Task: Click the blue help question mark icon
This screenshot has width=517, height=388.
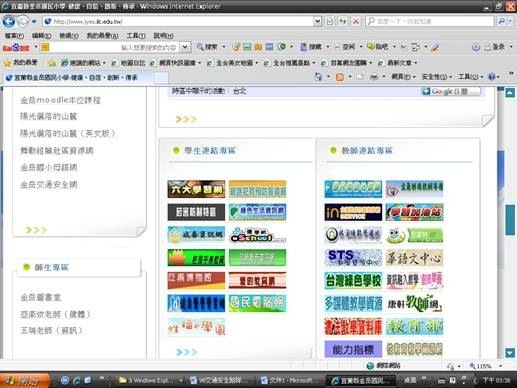Action: pyautogui.click(x=492, y=77)
